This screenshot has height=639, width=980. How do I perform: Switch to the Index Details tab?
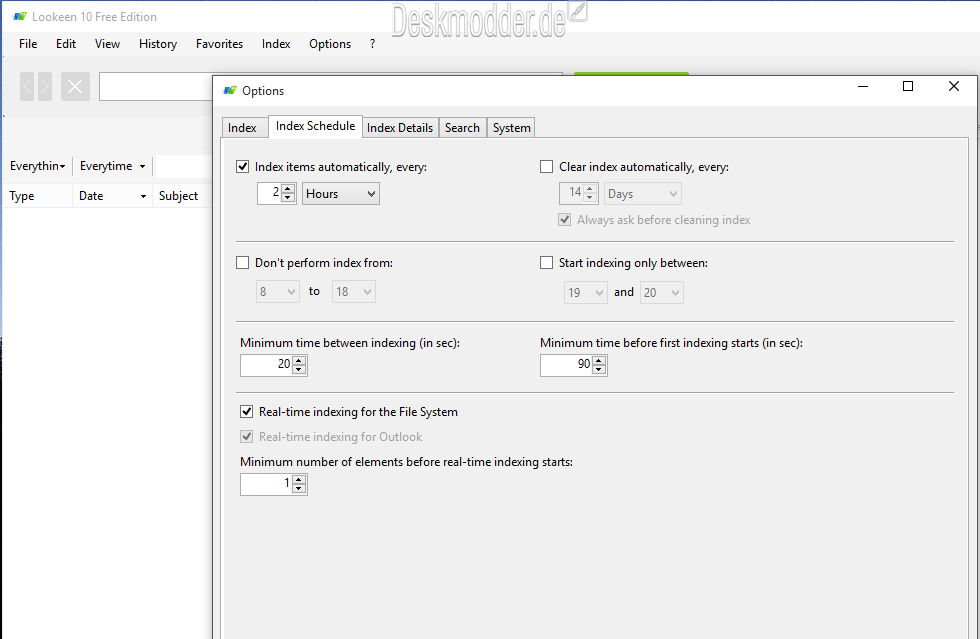click(400, 128)
